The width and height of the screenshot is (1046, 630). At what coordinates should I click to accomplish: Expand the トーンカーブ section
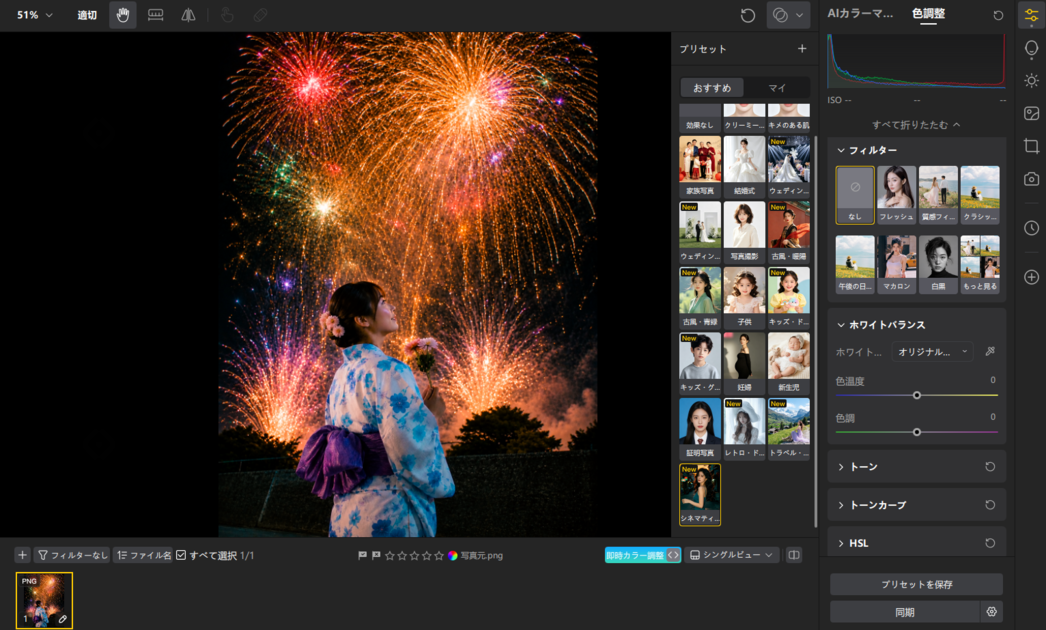click(841, 505)
